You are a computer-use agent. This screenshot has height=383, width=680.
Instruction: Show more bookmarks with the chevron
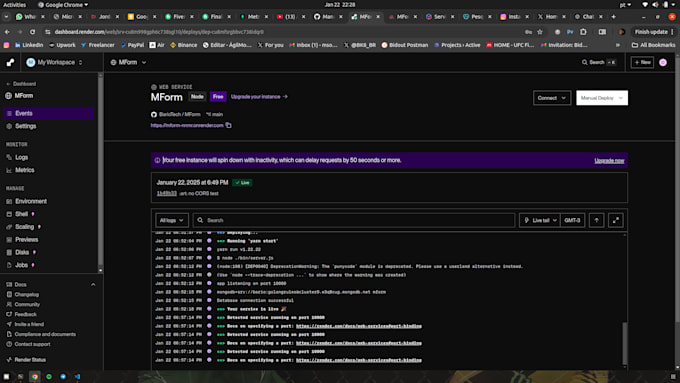pyautogui.click(x=618, y=45)
